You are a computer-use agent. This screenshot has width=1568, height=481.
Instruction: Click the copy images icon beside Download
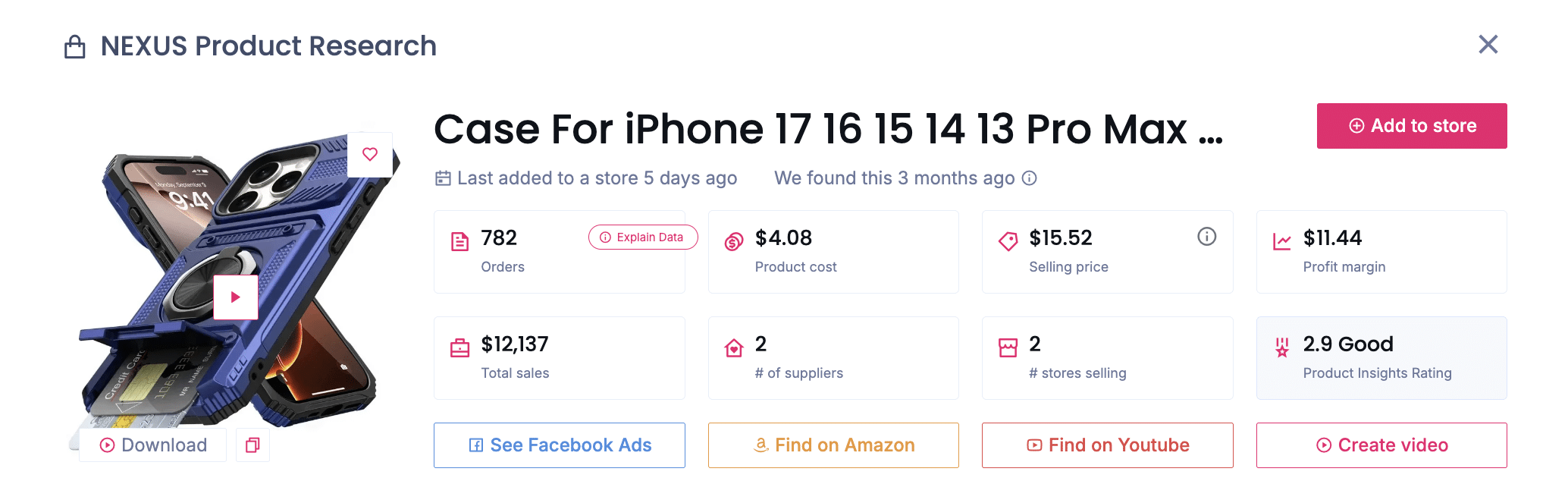(x=252, y=445)
